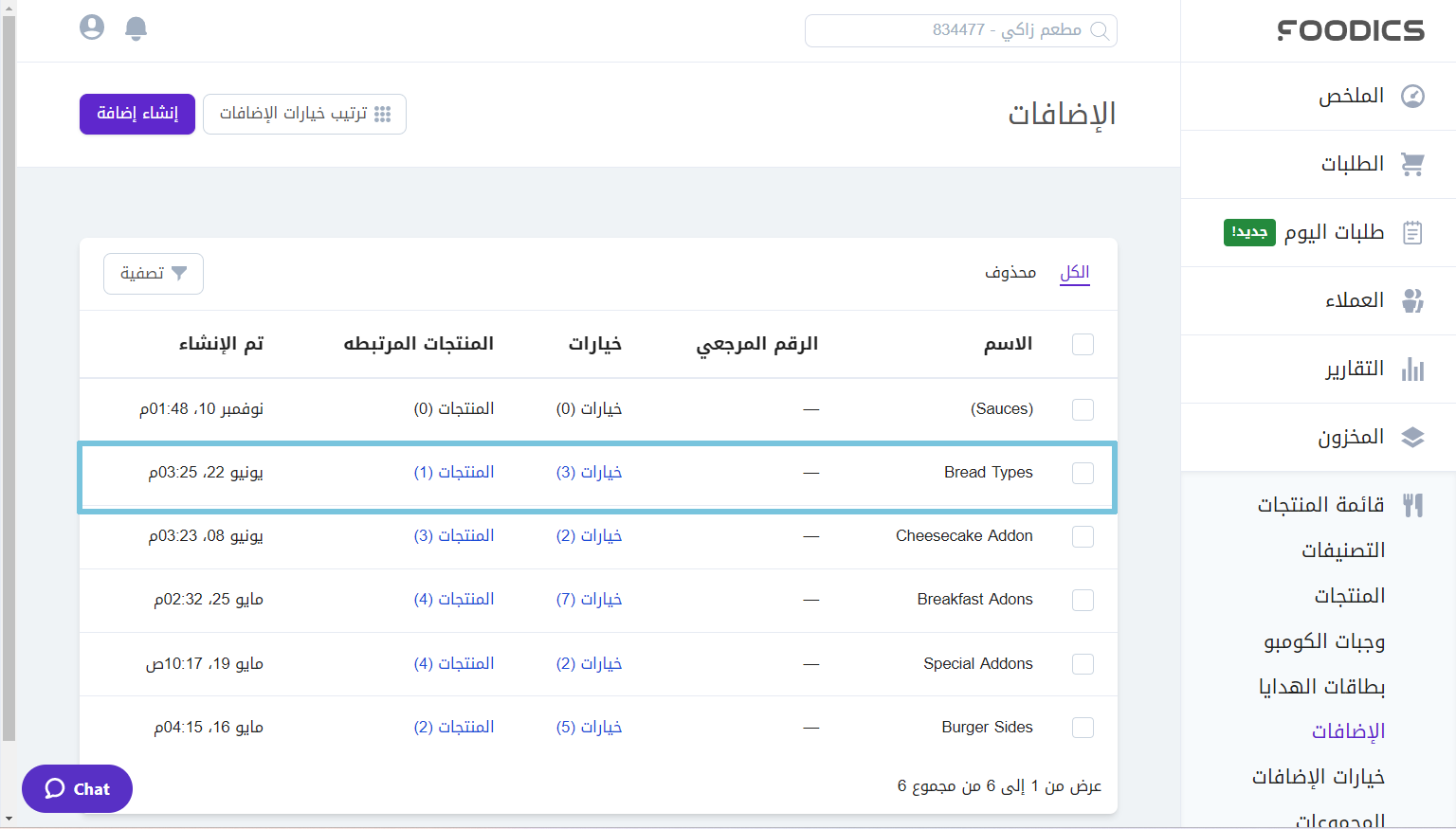The width and height of the screenshot is (1456, 829).
Task: Click the Chat bubble icon
Action: point(55,788)
